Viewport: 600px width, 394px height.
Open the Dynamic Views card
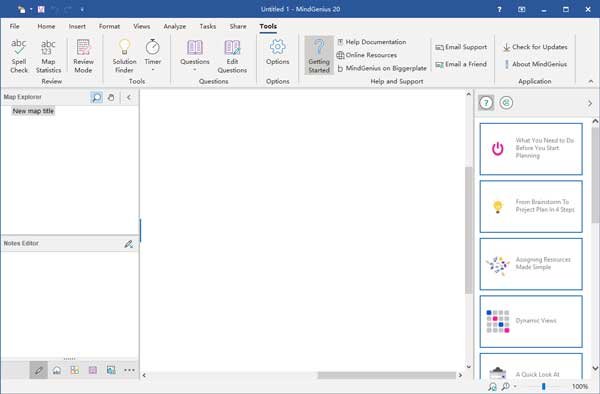click(x=531, y=321)
